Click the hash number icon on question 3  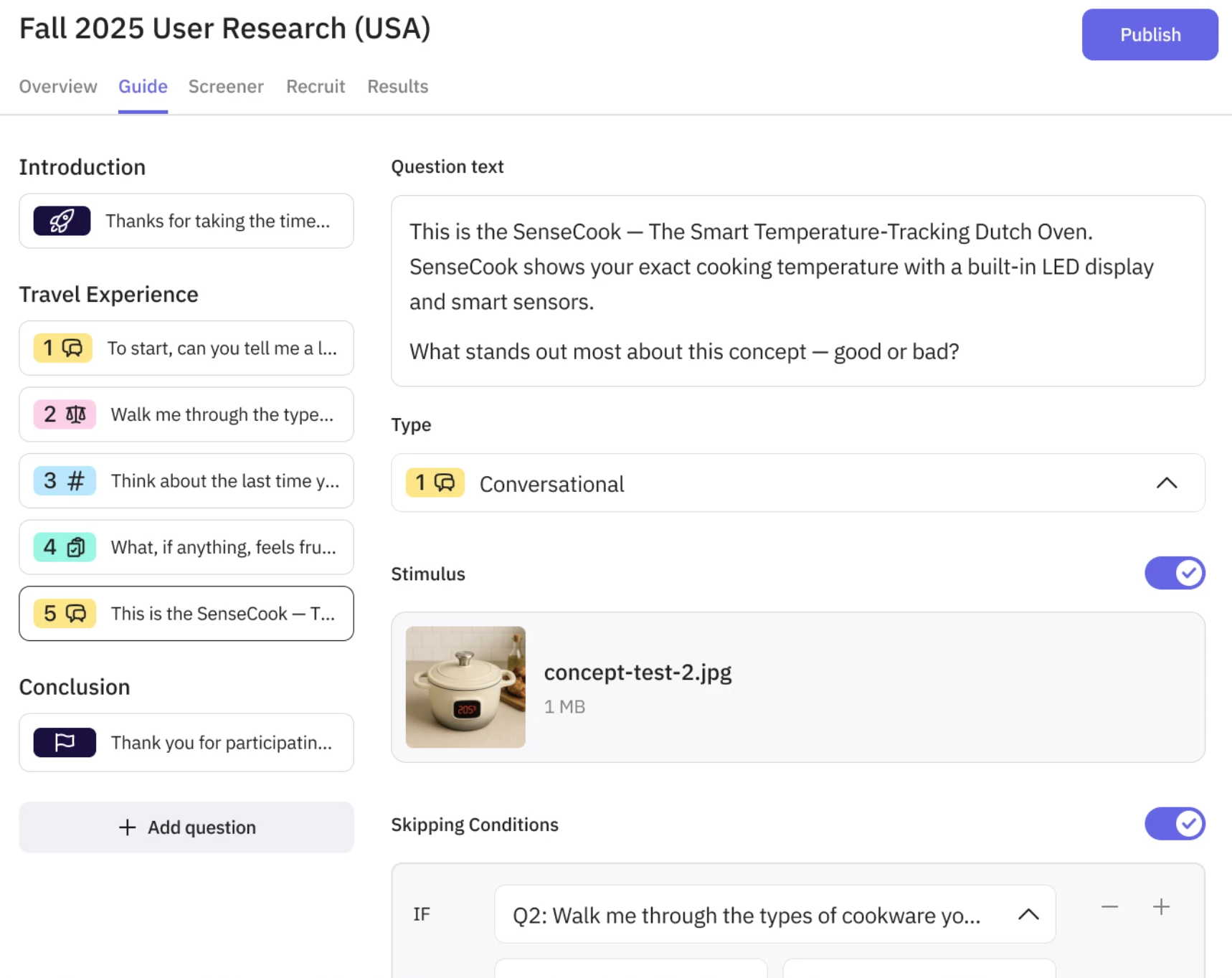click(x=75, y=481)
